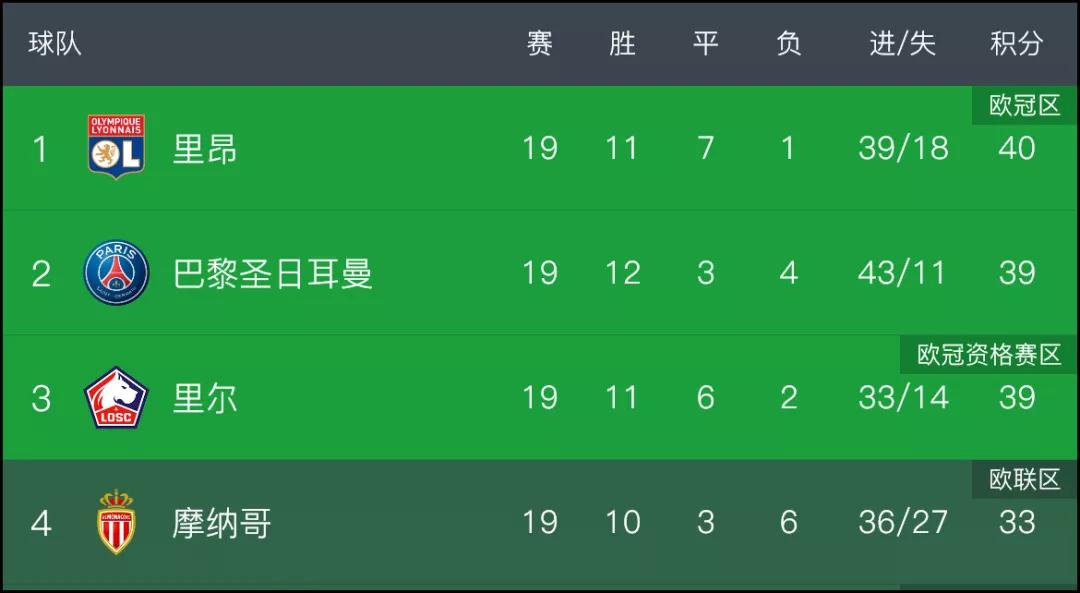Click the 欧冠资格赛区 zone label
Screen dimensions: 1080x593
pyautogui.click(x=988, y=355)
